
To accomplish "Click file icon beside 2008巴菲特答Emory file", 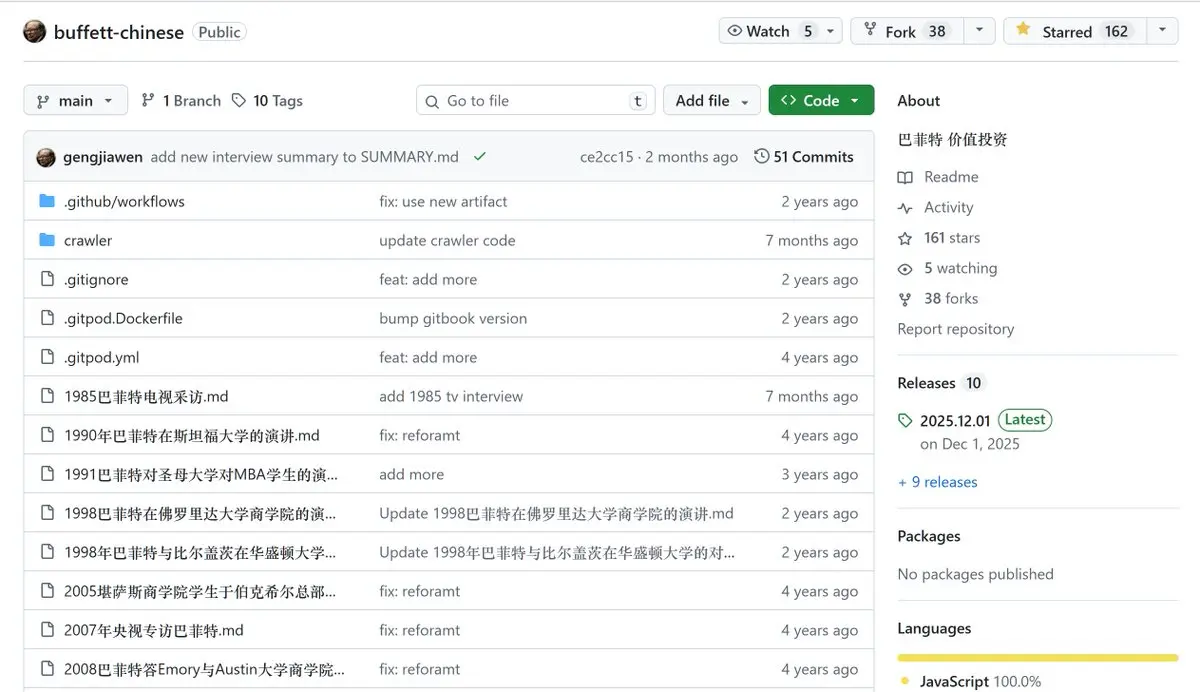I will point(47,669).
